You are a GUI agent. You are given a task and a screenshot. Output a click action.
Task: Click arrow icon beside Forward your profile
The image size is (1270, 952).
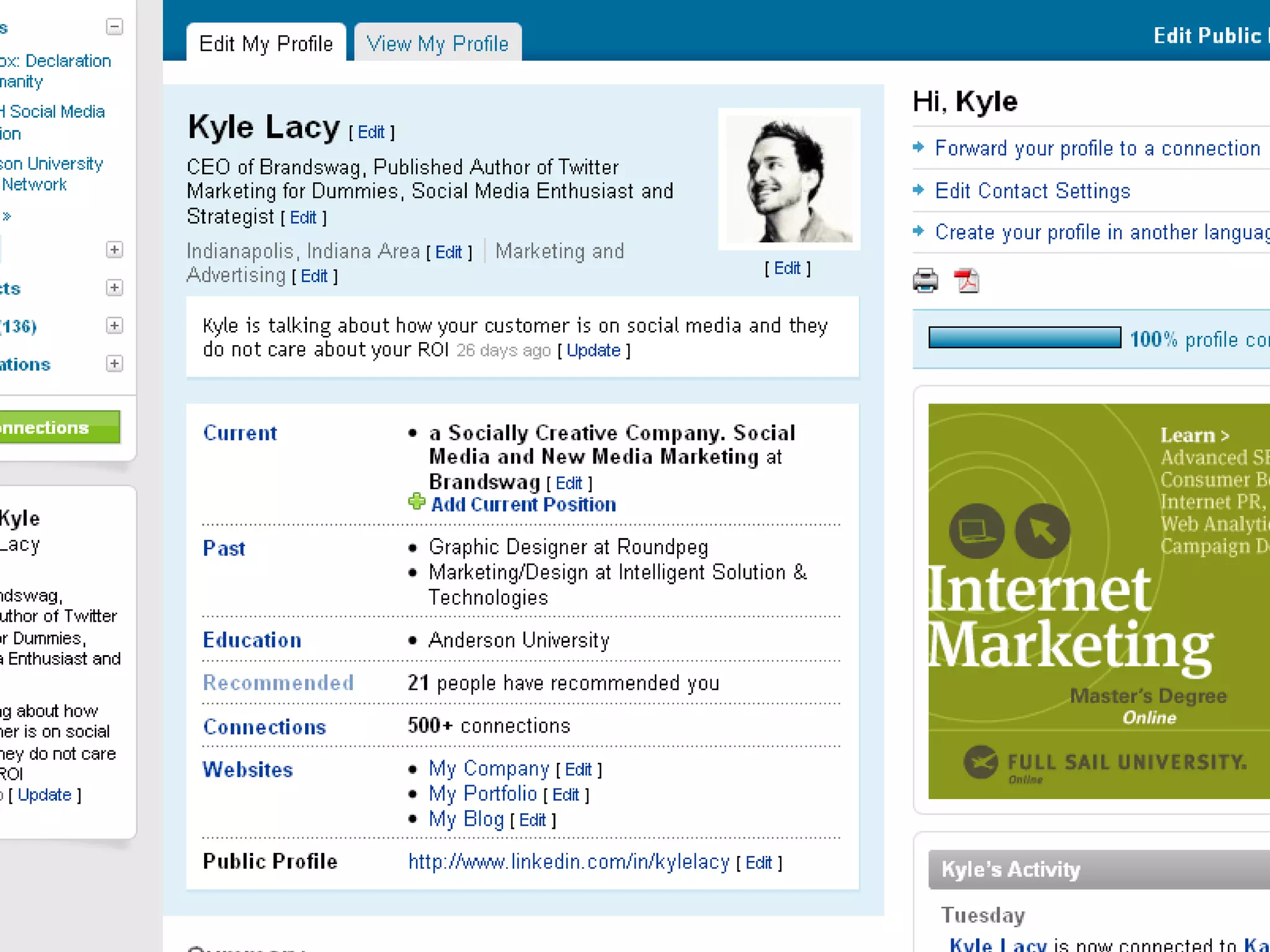pos(919,148)
